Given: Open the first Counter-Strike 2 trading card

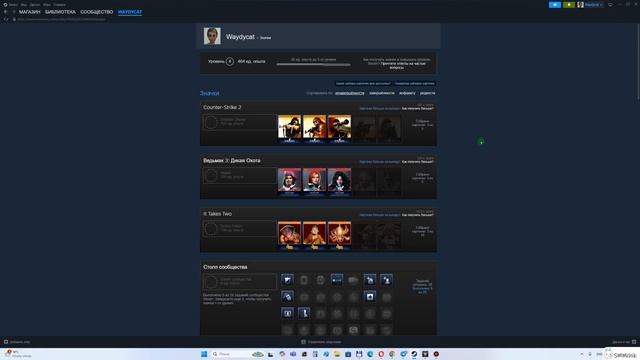Looking at the screenshot, I should (x=289, y=129).
